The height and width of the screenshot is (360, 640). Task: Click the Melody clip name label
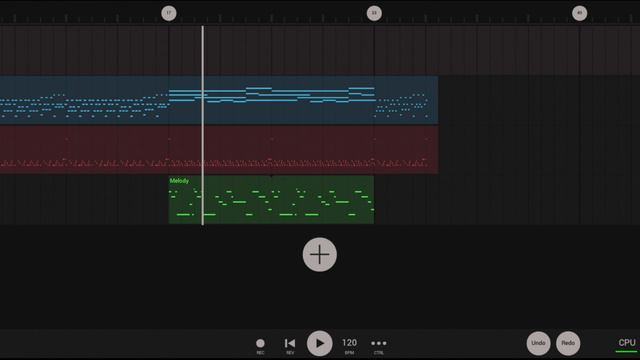(x=179, y=181)
